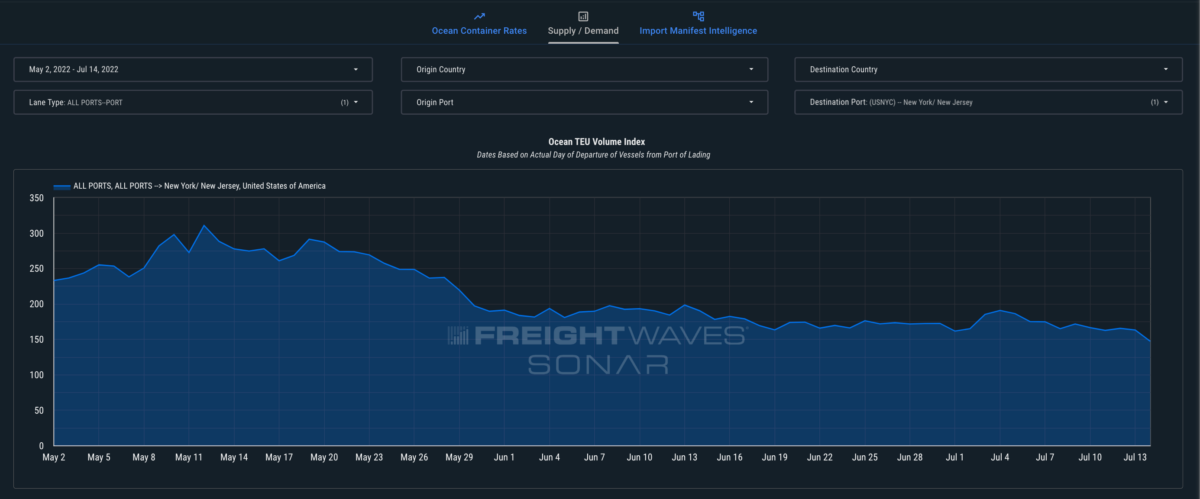Click the FreightWaves SONAR watermark logo
This screenshot has height=499, width=1200.
(x=596, y=349)
